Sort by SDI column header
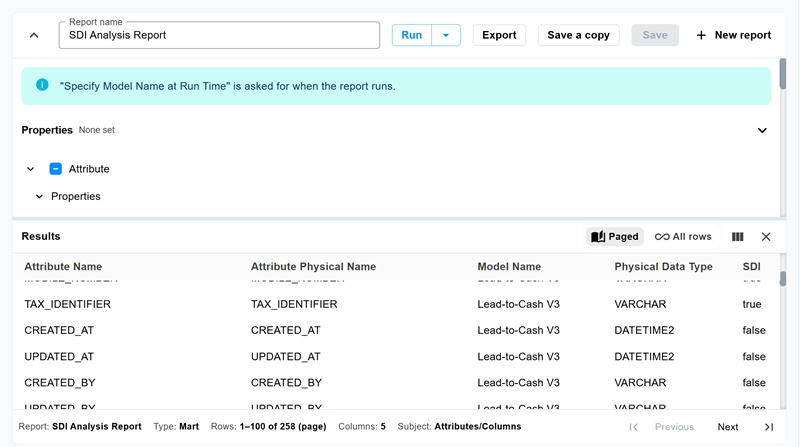This screenshot has height=447, width=800. (752, 266)
